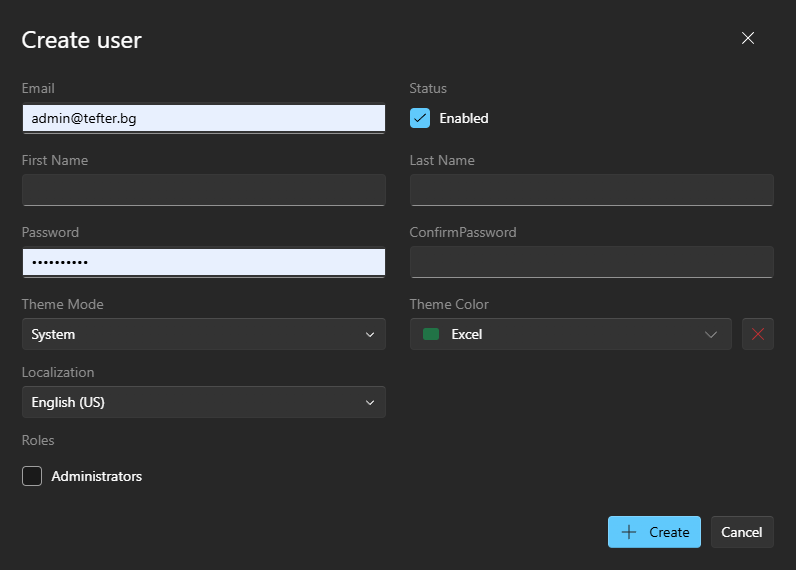Select the ConfirmPassword input field
The height and width of the screenshot is (570, 796).
591,262
